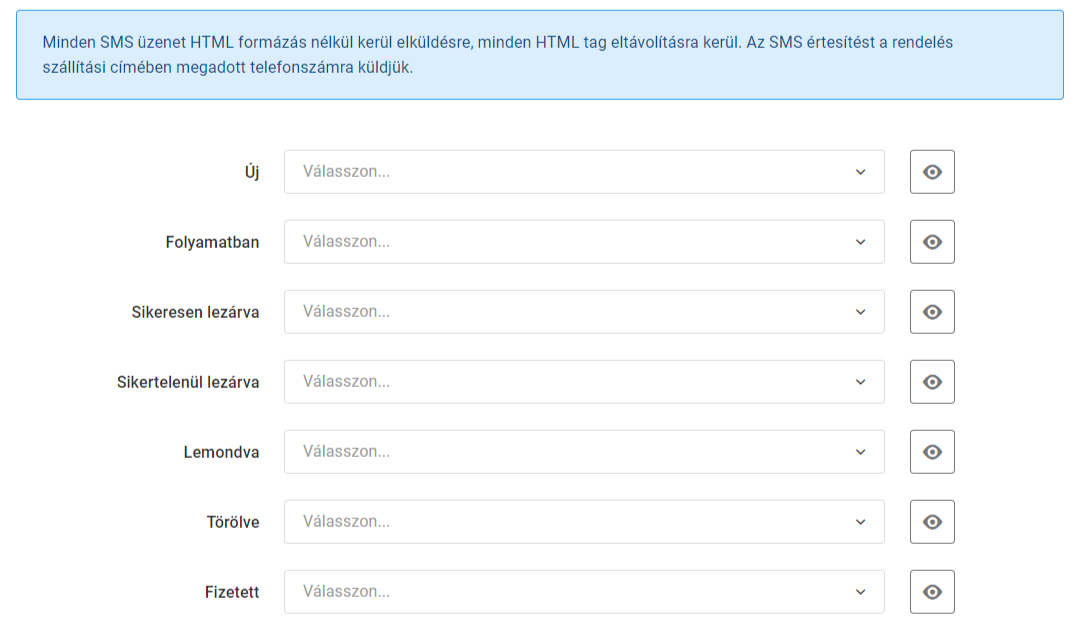Click the eye icon beside Folyamatban
The image size is (1075, 638).
932,242
